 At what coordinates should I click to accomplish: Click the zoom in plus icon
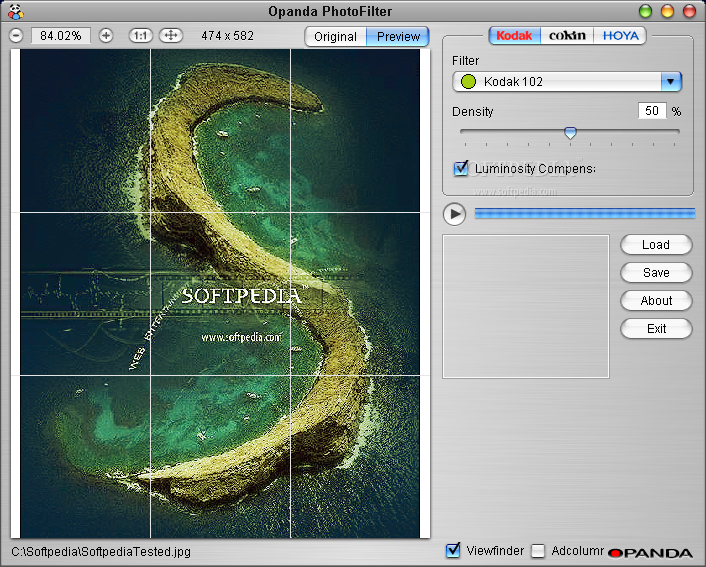106,35
